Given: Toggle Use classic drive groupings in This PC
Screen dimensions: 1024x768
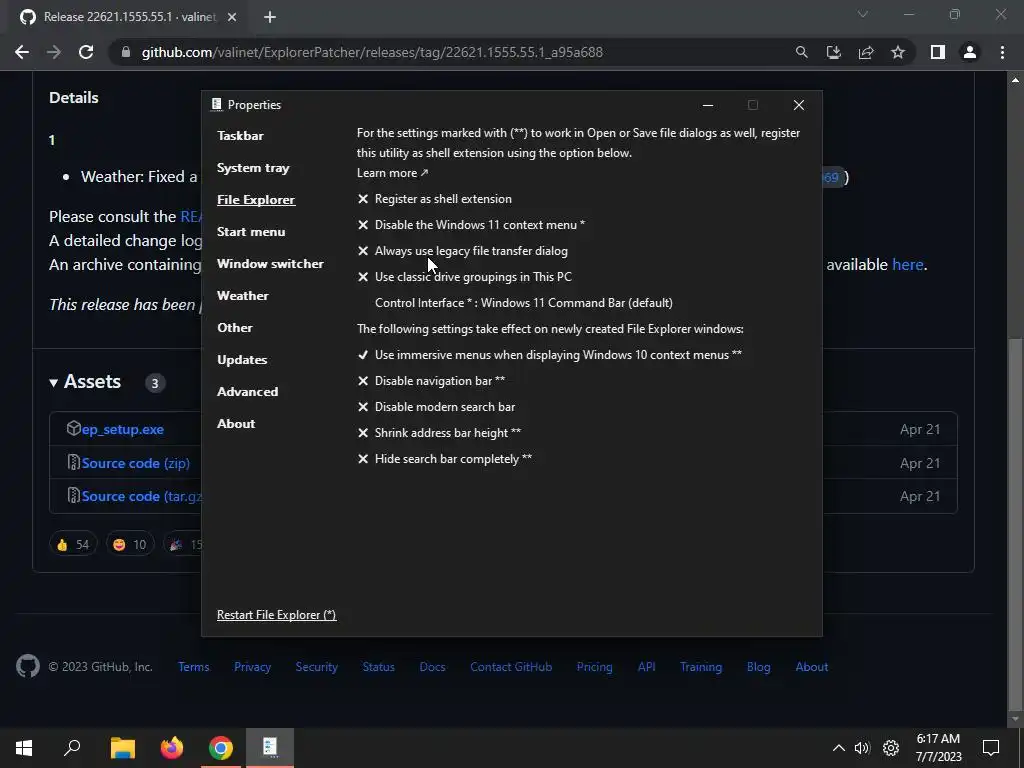Looking at the screenshot, I should click(x=464, y=277).
